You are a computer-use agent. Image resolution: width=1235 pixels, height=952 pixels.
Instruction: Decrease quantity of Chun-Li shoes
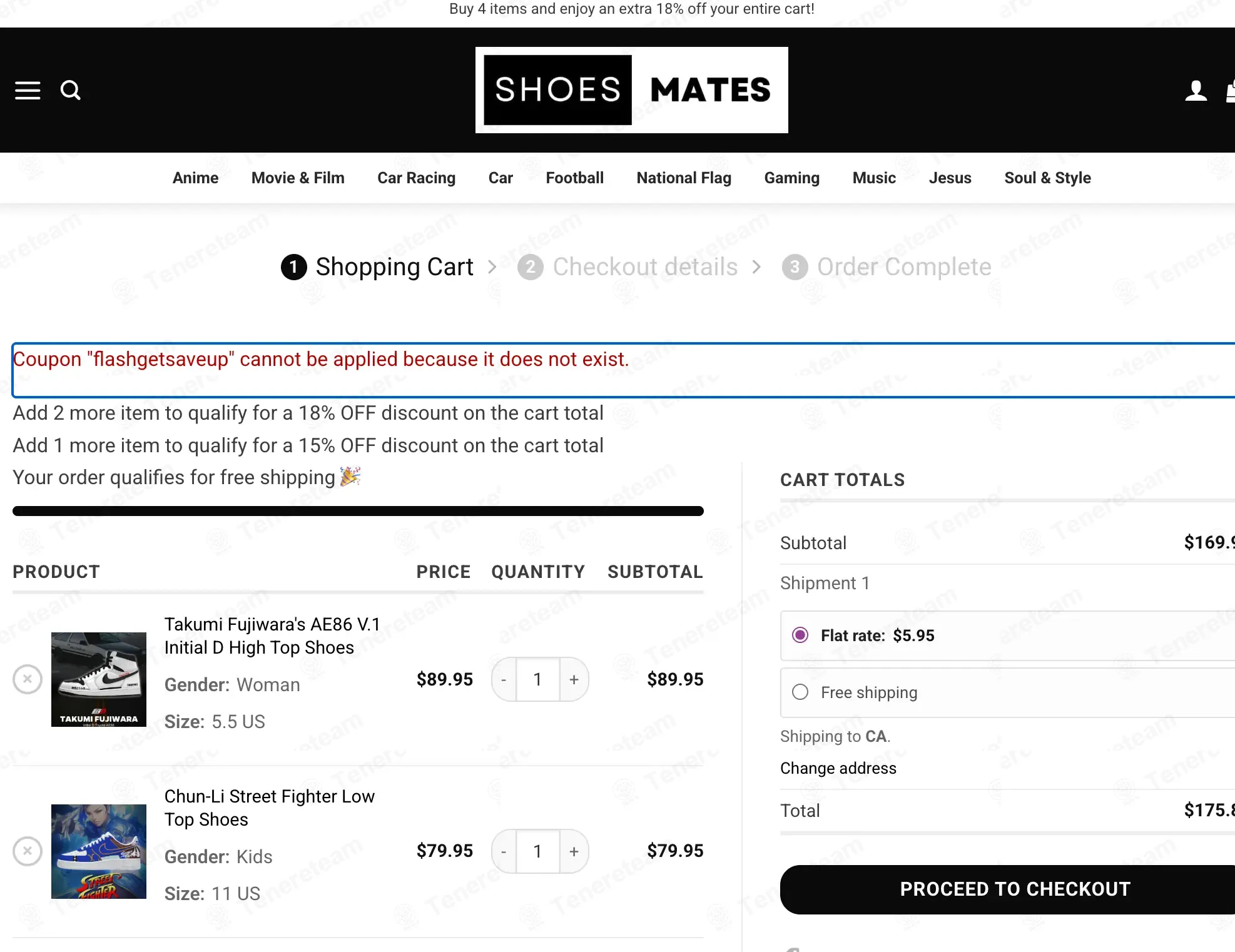click(504, 851)
